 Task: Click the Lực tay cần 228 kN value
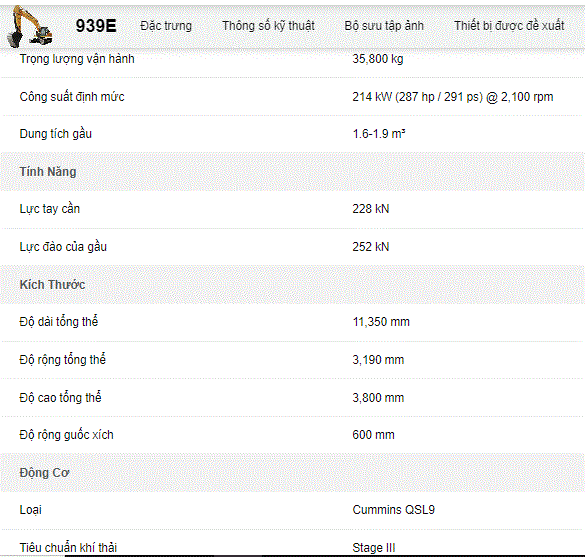coord(370,209)
